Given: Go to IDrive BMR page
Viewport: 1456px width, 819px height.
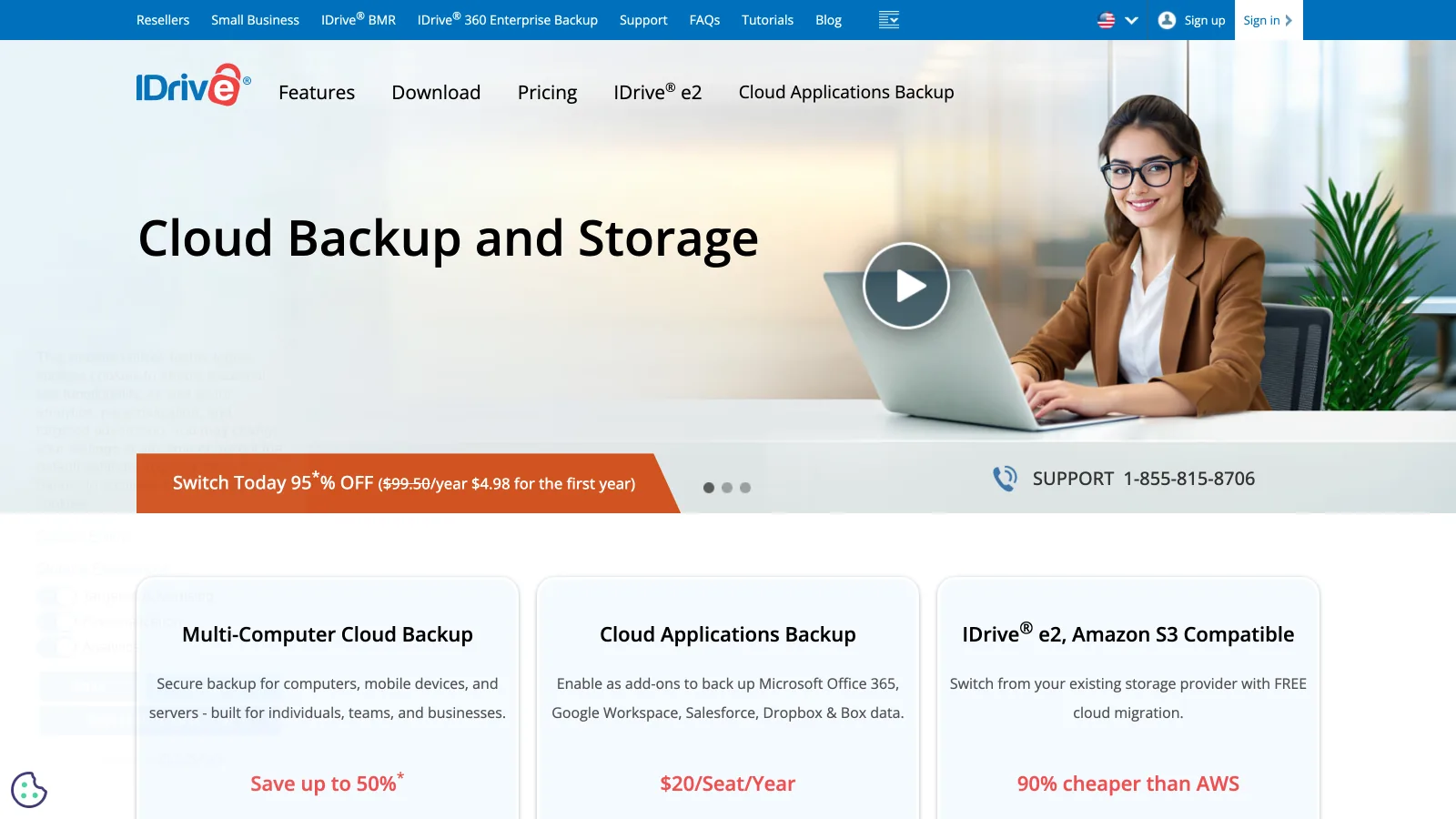Looking at the screenshot, I should point(359,20).
